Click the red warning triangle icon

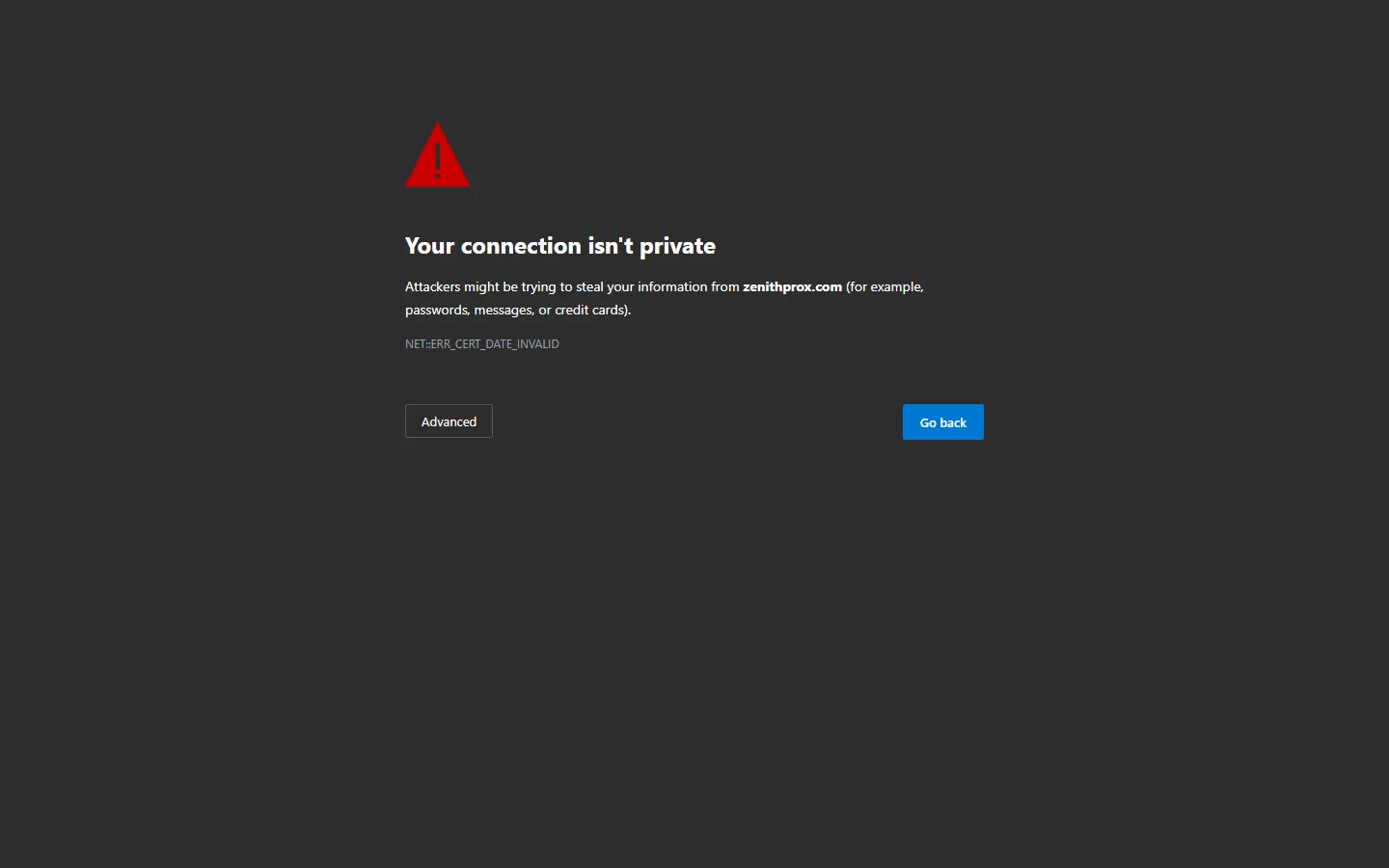click(437, 155)
